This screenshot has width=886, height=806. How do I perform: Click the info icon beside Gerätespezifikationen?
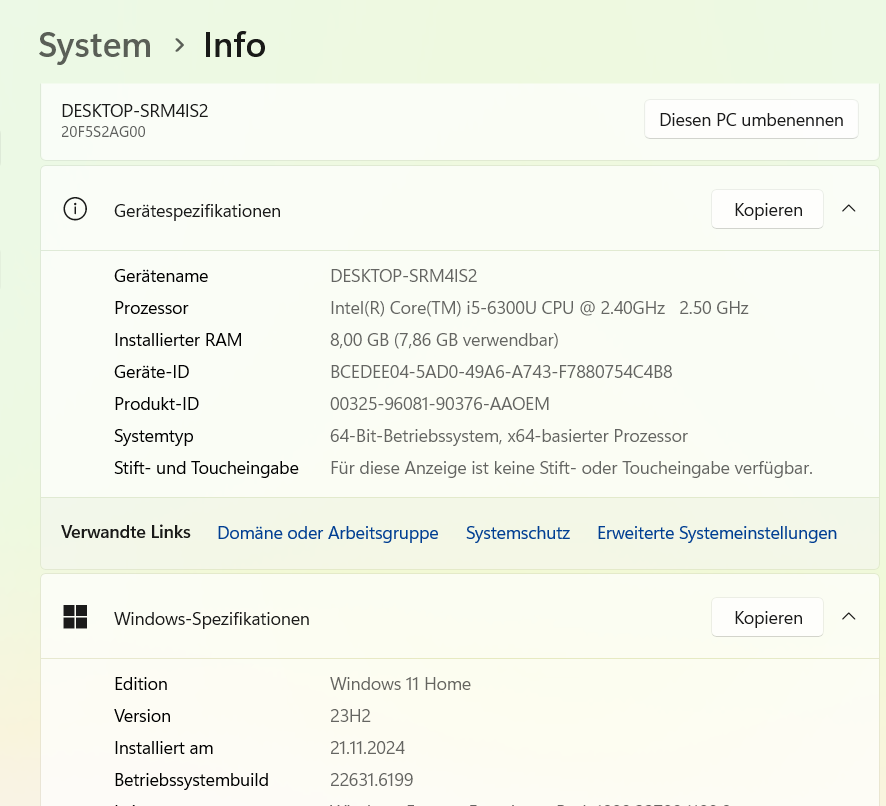pyautogui.click(x=75, y=209)
